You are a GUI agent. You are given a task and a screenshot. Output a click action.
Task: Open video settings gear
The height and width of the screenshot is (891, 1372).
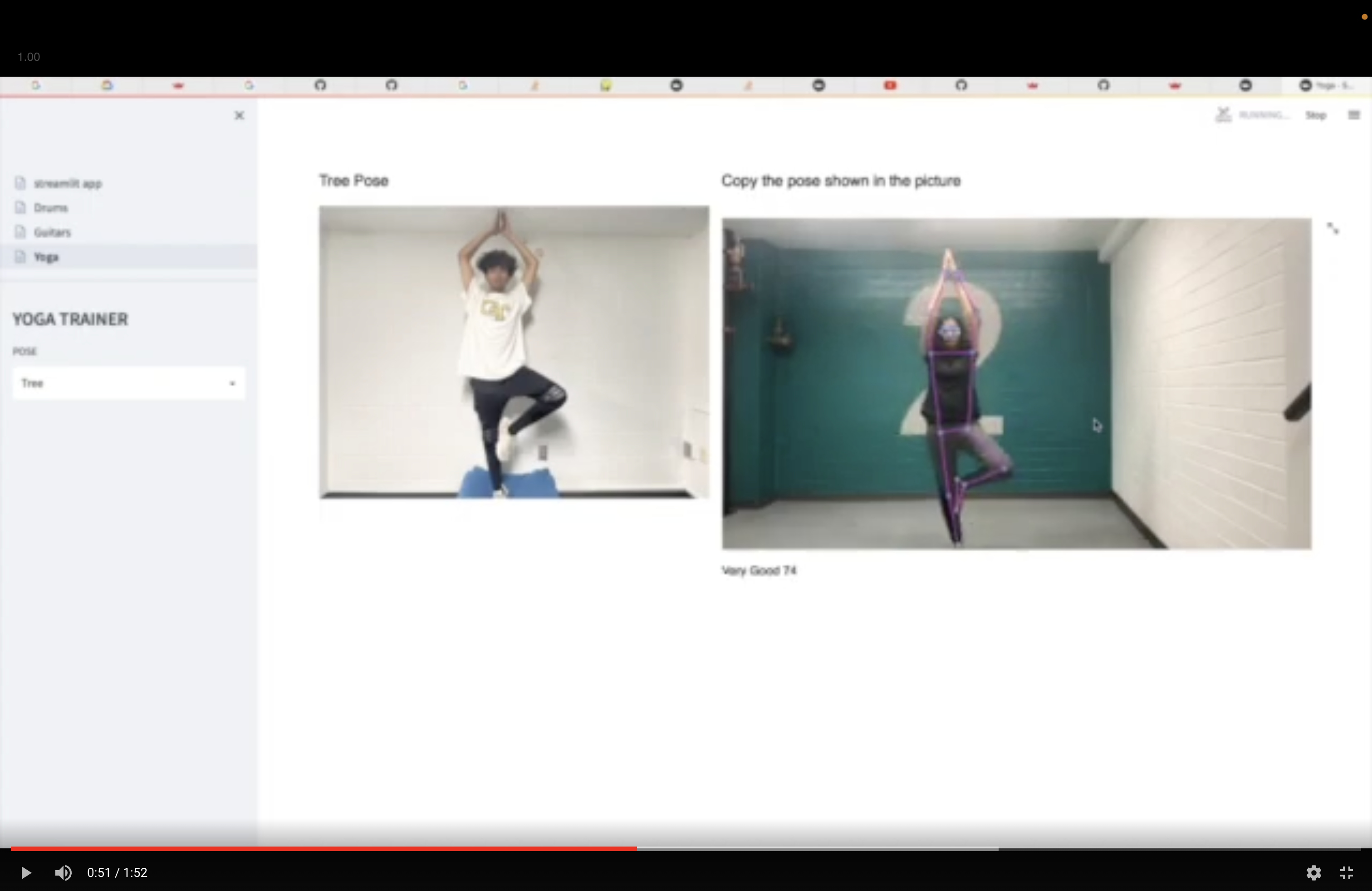click(1313, 872)
